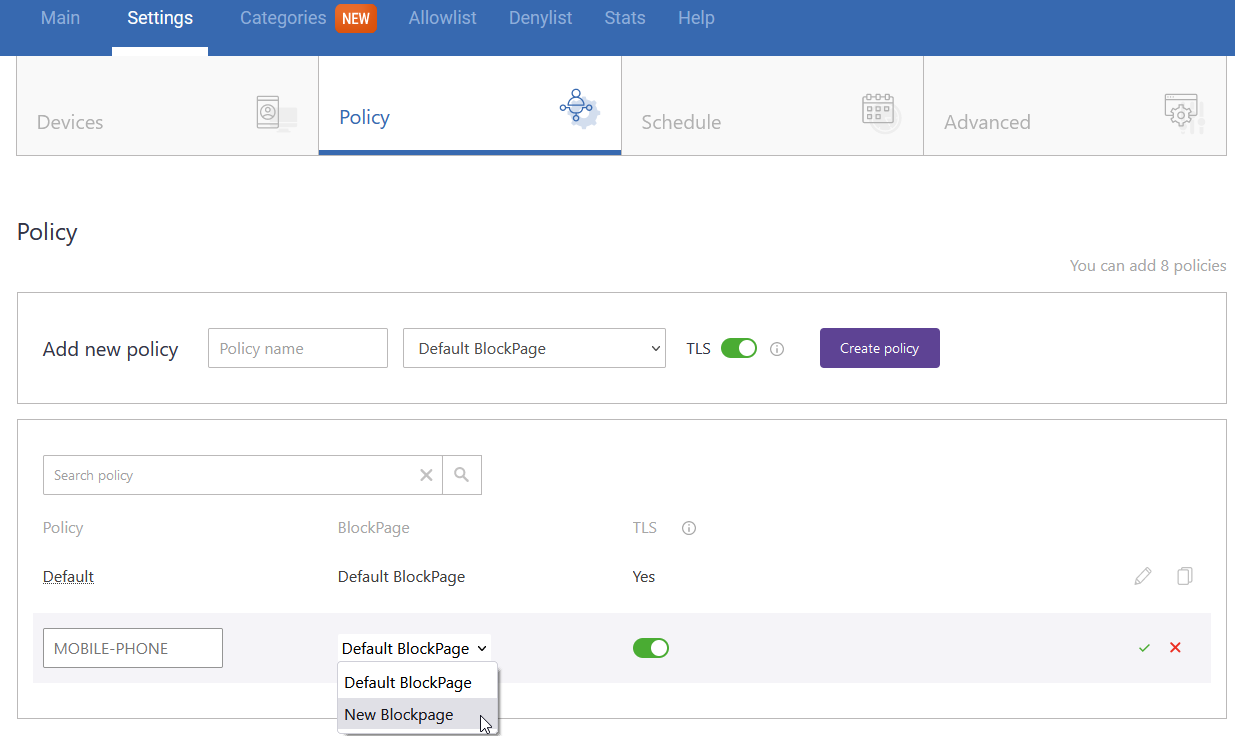Choose Default BlockPage in the open dropdown
1235x736 pixels.
pos(407,682)
